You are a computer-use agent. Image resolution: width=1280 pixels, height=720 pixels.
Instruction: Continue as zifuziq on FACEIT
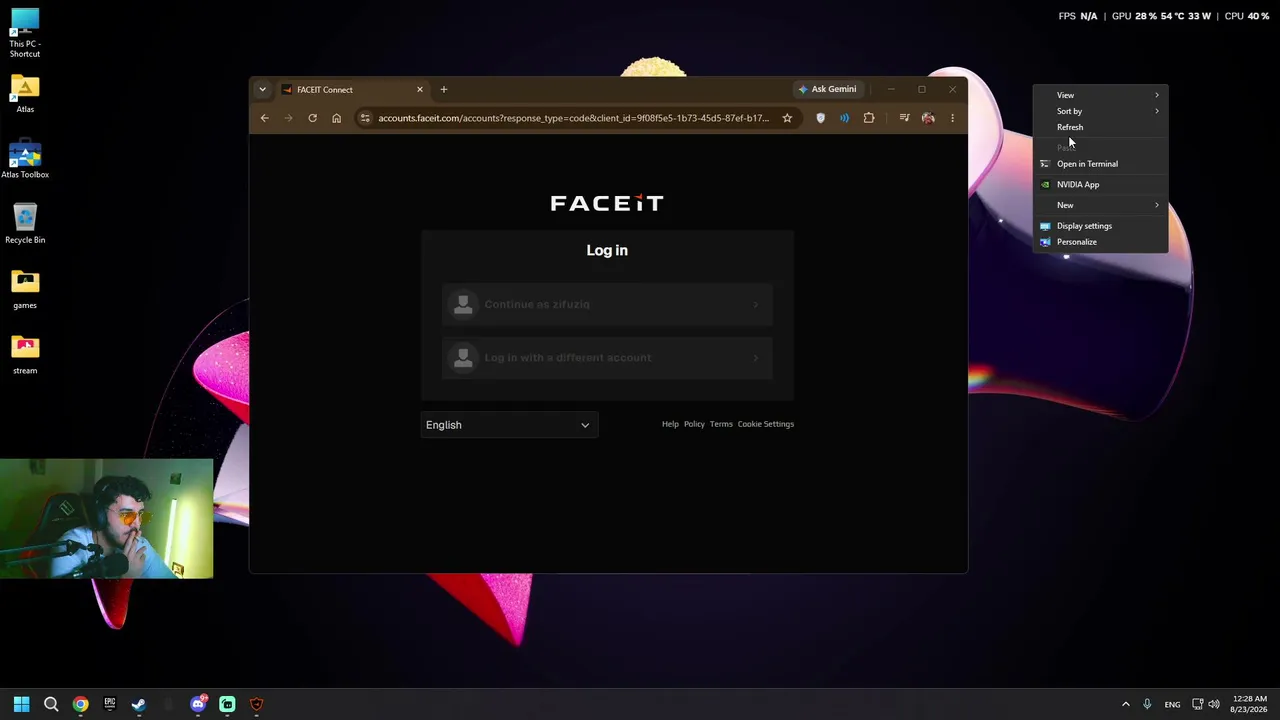(x=607, y=304)
